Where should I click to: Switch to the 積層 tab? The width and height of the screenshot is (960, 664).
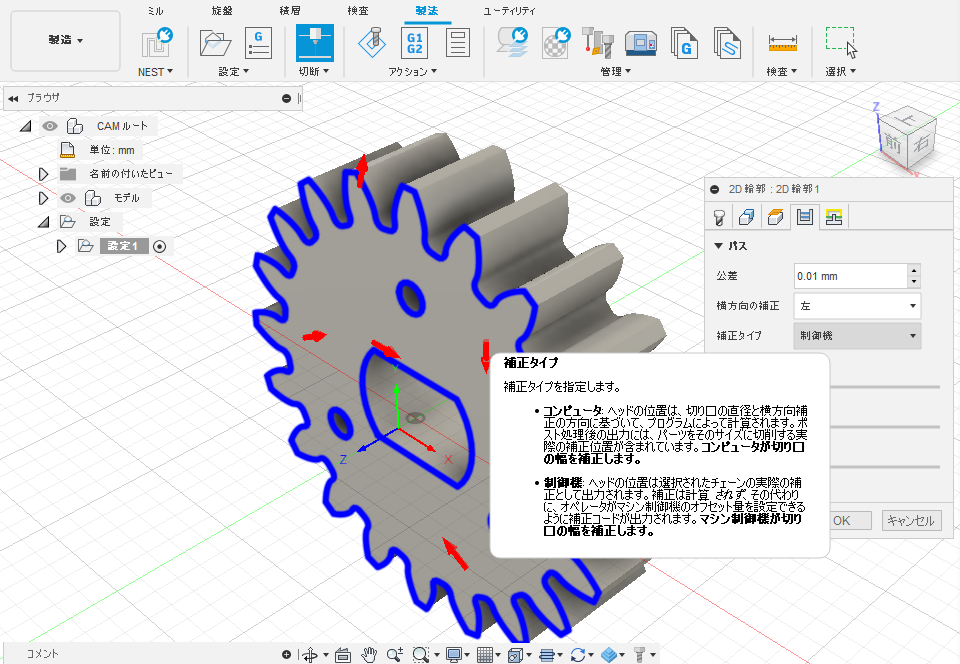(x=290, y=10)
